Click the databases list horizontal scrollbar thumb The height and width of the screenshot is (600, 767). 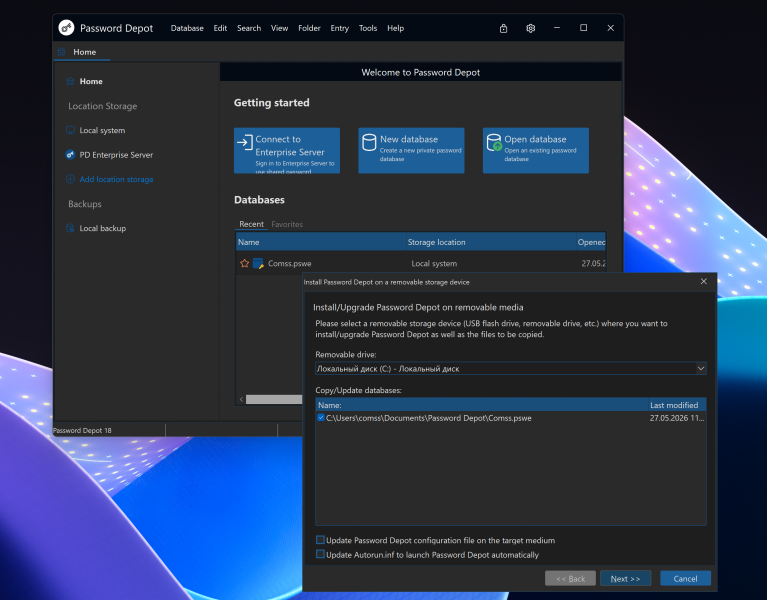pyautogui.click(x=273, y=400)
